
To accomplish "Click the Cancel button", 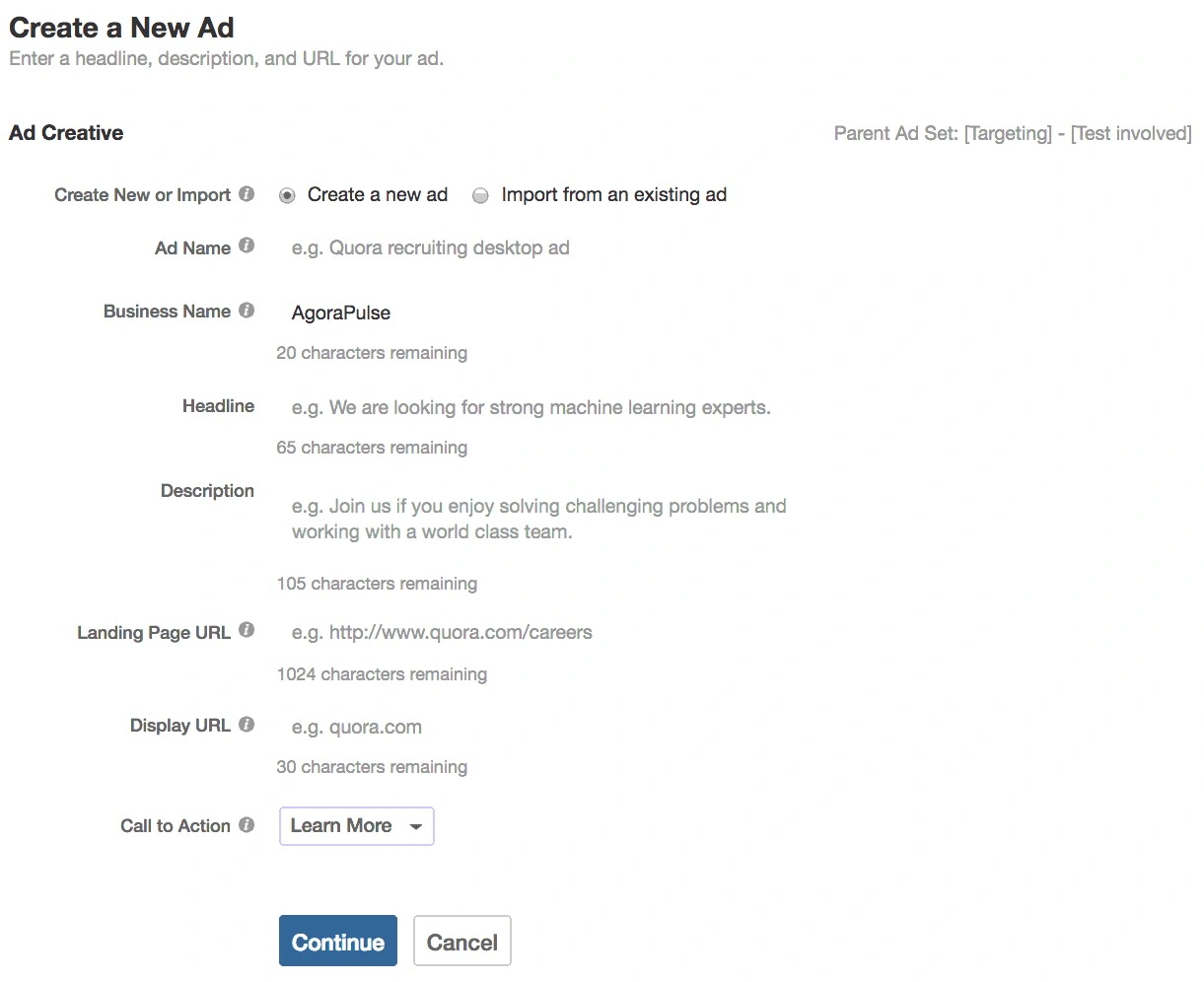I will click(x=461, y=941).
